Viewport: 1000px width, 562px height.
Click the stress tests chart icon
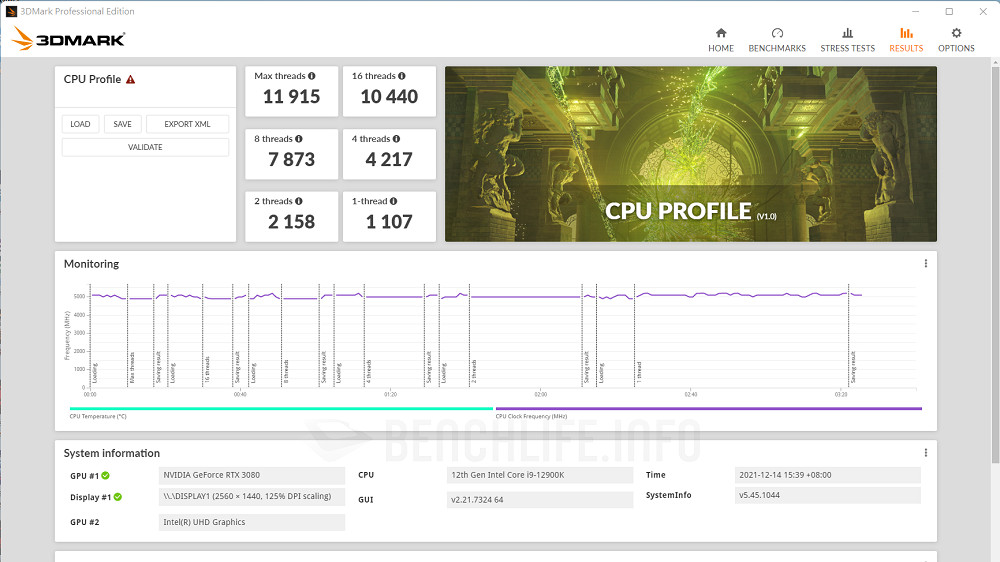pyautogui.click(x=848, y=33)
